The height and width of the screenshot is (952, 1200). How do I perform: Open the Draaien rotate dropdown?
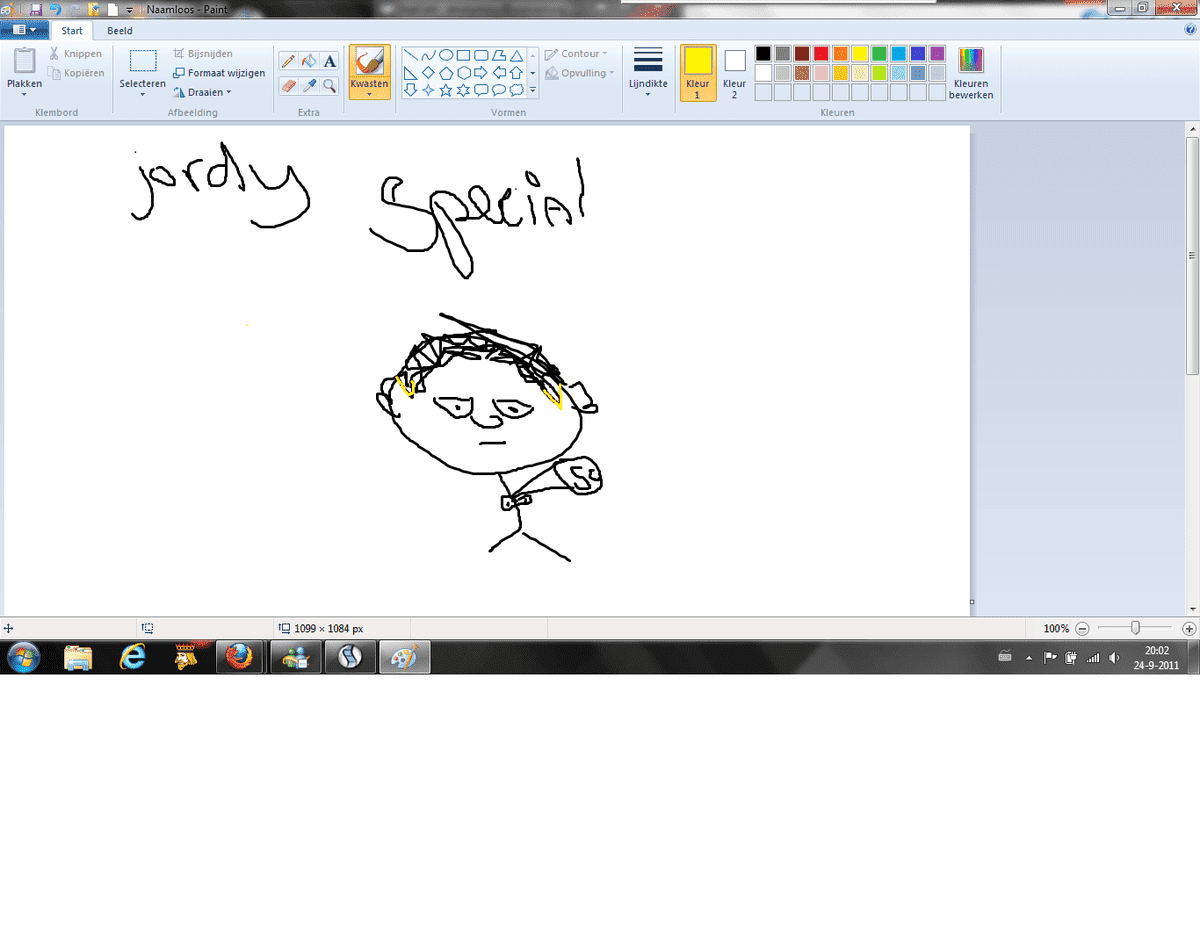pyautogui.click(x=203, y=92)
